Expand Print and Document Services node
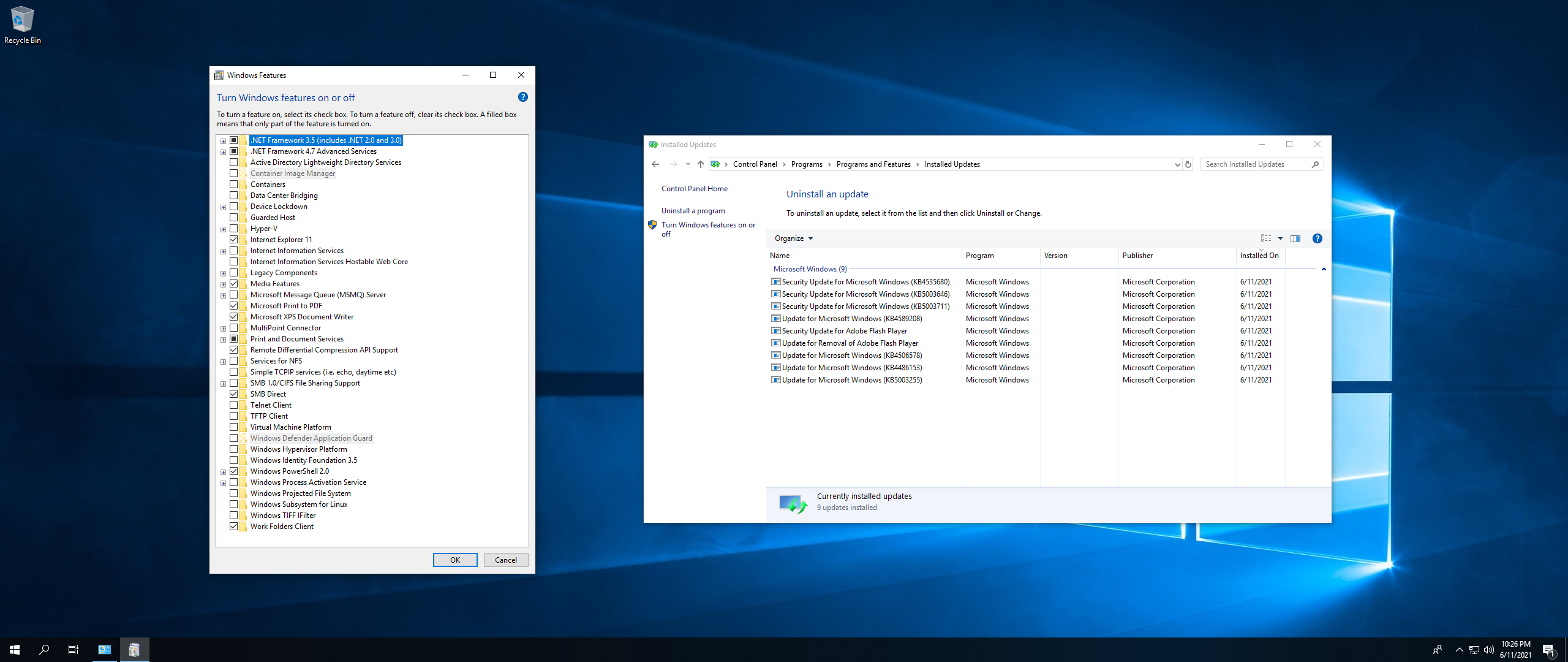1568x662 pixels. click(223, 340)
